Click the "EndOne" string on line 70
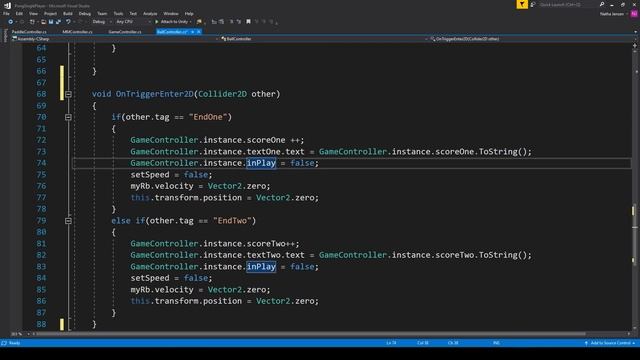 tap(208, 117)
